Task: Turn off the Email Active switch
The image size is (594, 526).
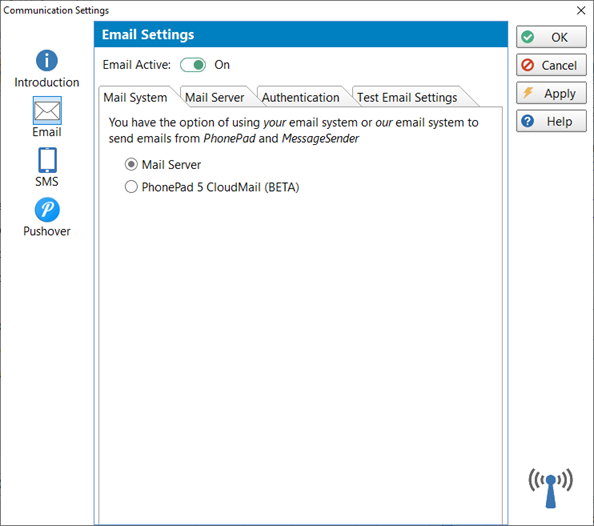Action: pos(193,65)
